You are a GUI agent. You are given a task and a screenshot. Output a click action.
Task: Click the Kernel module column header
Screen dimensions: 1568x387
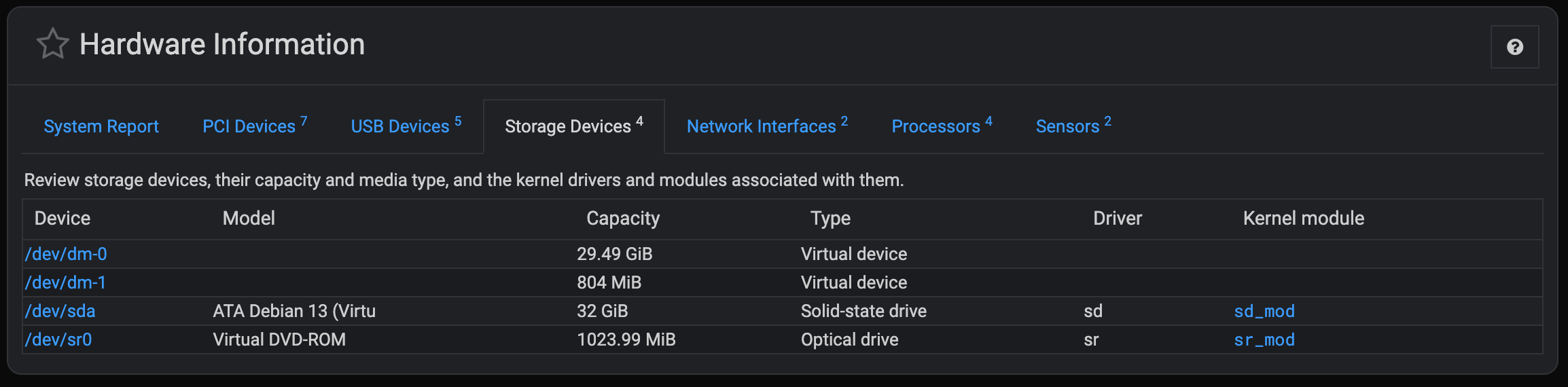(1304, 218)
